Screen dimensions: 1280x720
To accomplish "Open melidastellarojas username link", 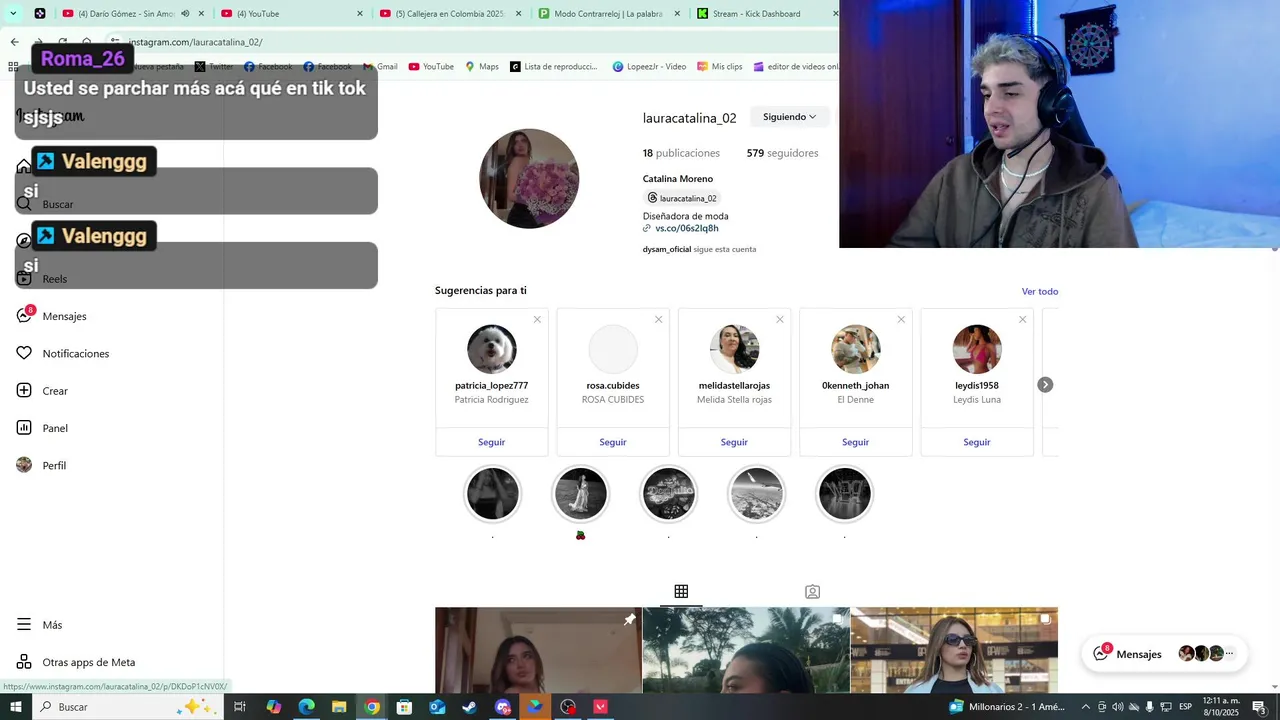I will pyautogui.click(x=734, y=385).
